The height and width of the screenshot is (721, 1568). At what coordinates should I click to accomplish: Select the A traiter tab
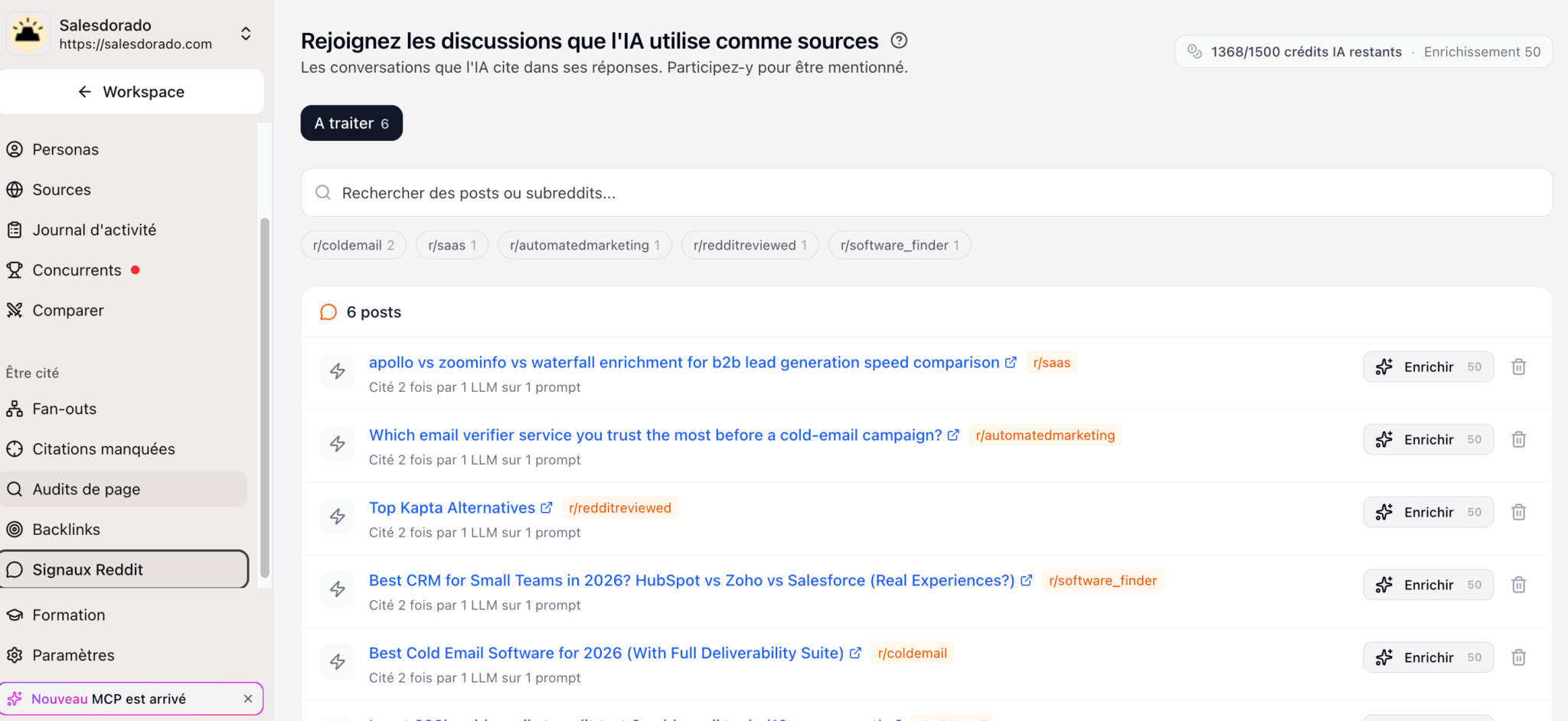pyautogui.click(x=351, y=123)
